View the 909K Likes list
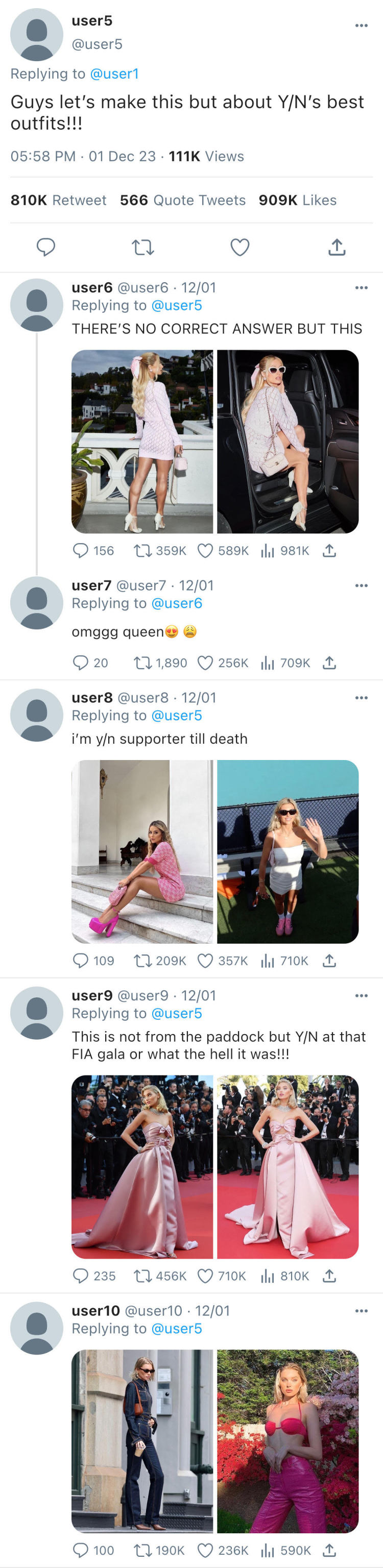This screenshot has width=383, height=1568. 297,200
